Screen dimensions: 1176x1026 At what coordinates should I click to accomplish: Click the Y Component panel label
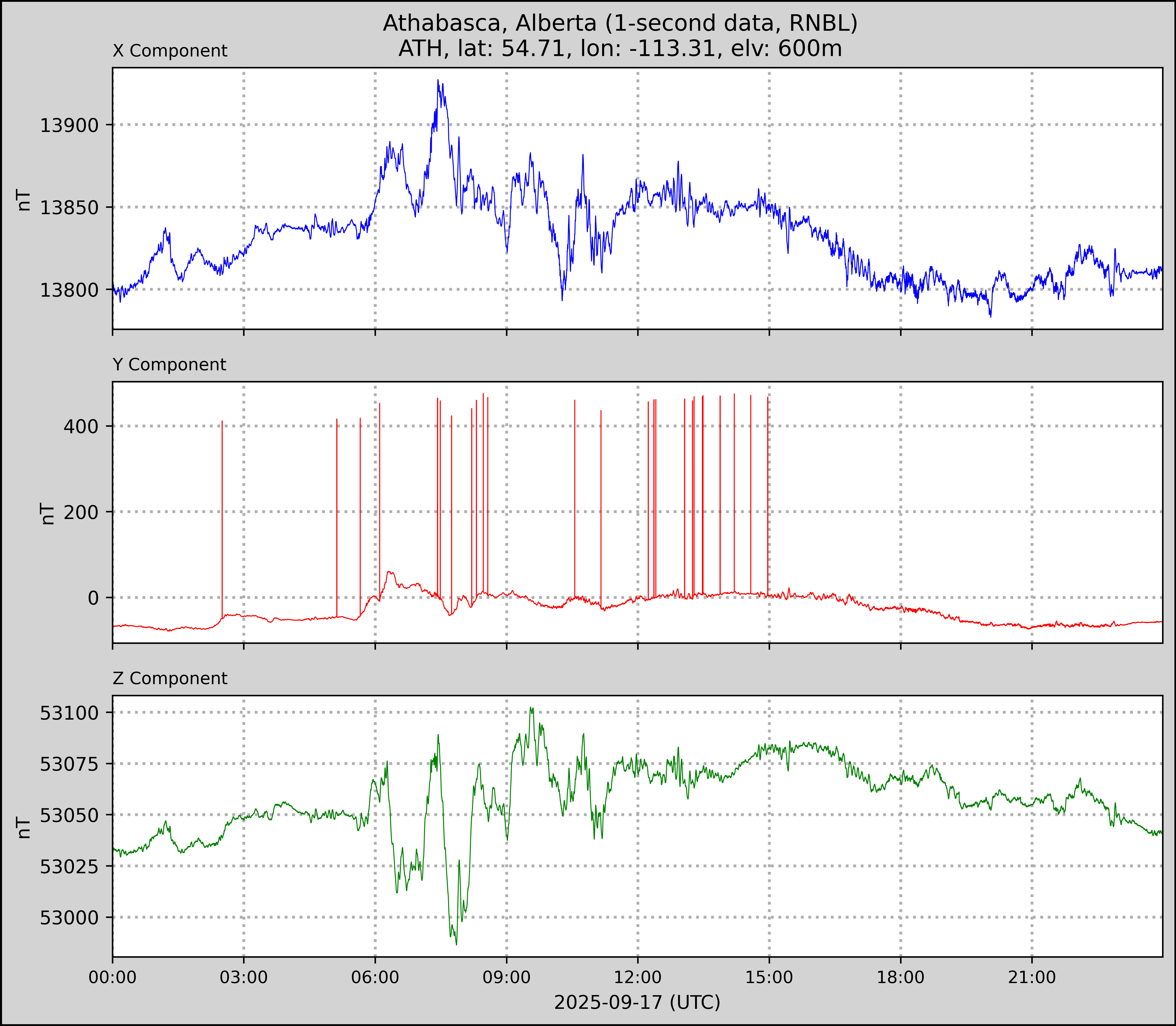coord(169,365)
